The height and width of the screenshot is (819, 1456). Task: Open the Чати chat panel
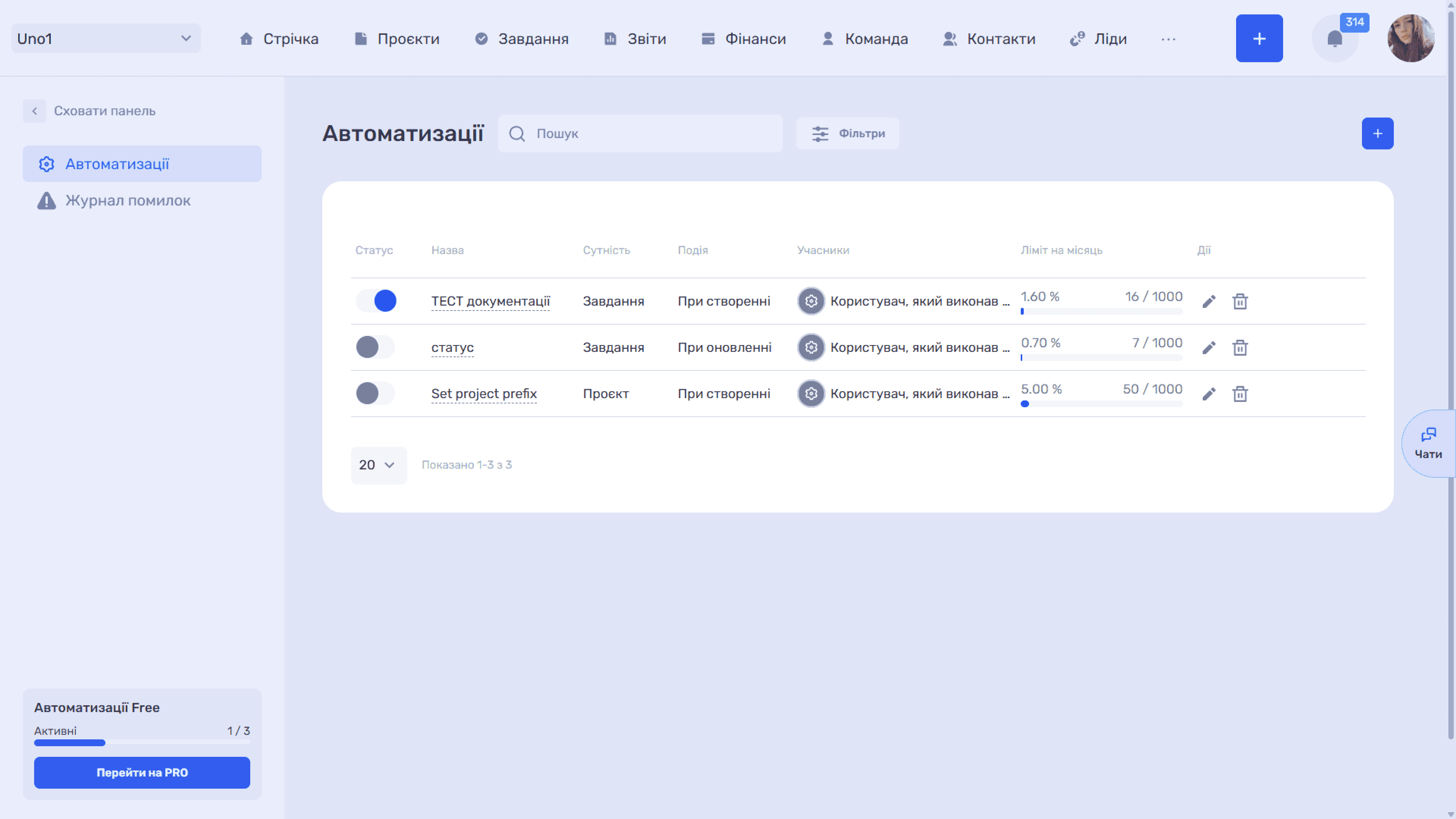point(1428,444)
